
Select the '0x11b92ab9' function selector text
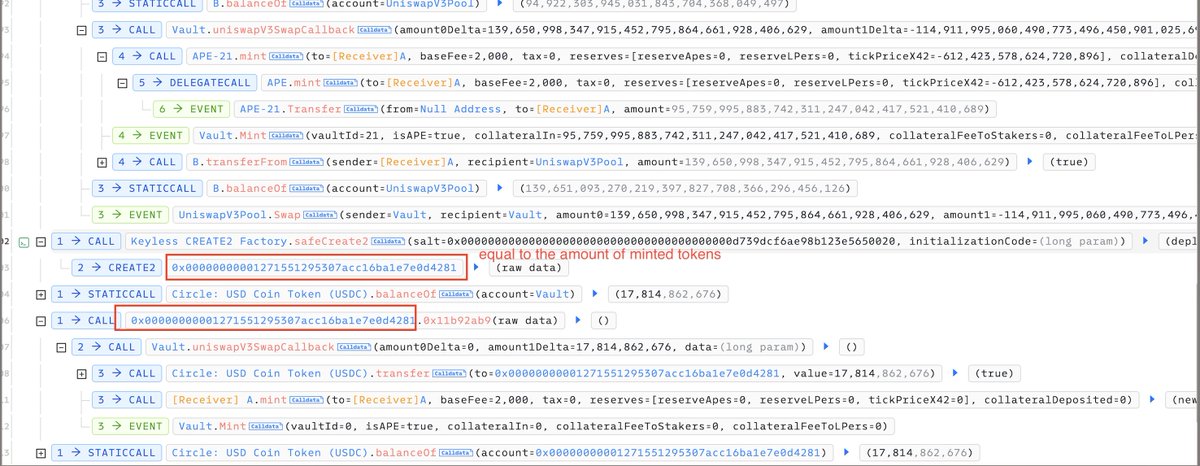(459, 320)
